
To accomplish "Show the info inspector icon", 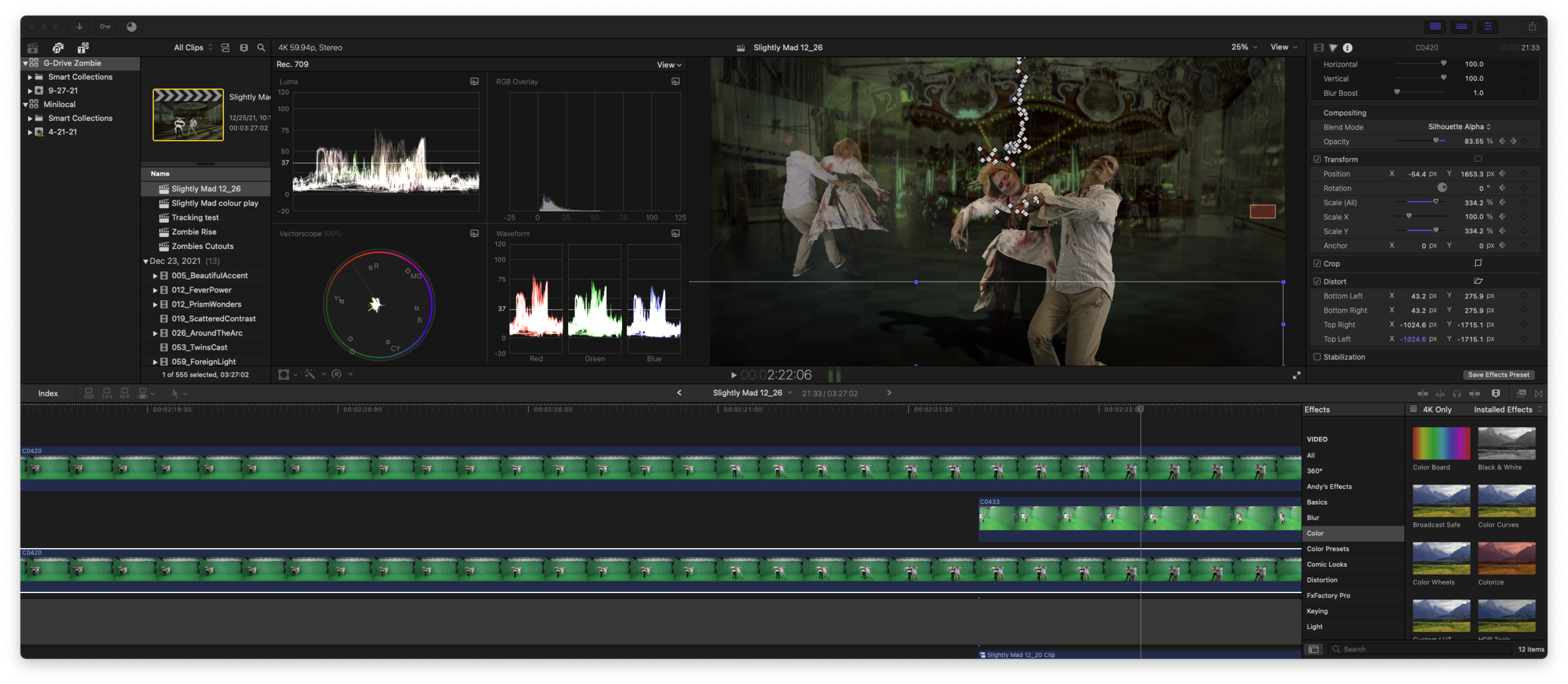I will point(1347,48).
